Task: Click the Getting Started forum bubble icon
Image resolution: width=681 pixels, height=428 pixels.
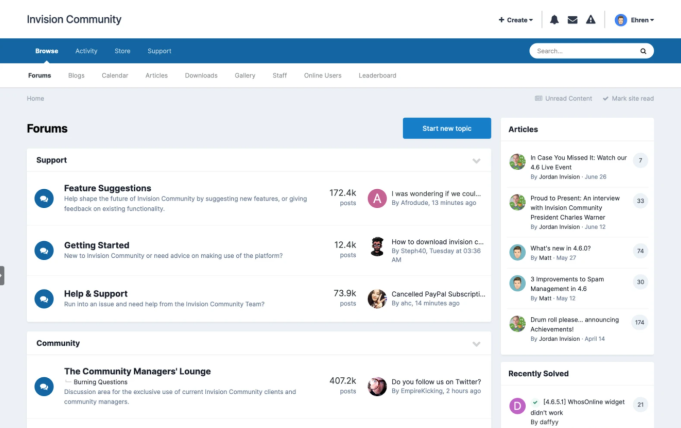Action: (44, 250)
